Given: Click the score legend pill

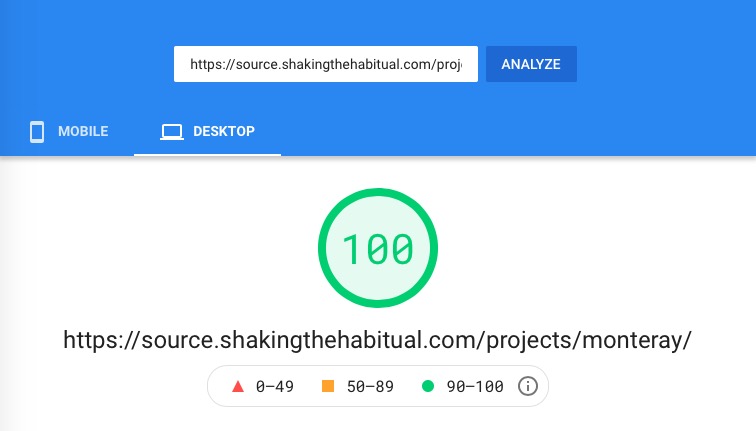Looking at the screenshot, I should (378, 386).
